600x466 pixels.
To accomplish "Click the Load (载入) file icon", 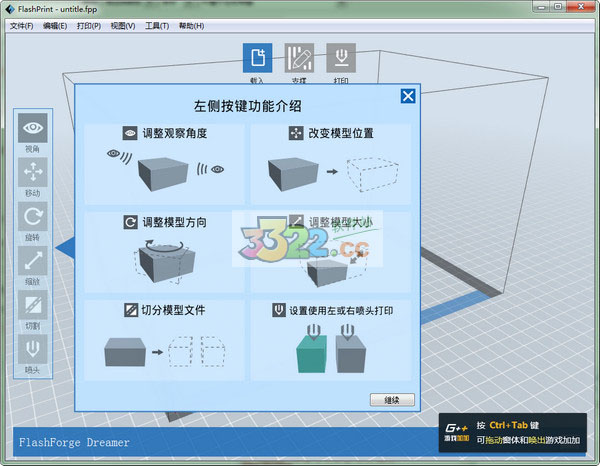I will point(258,58).
